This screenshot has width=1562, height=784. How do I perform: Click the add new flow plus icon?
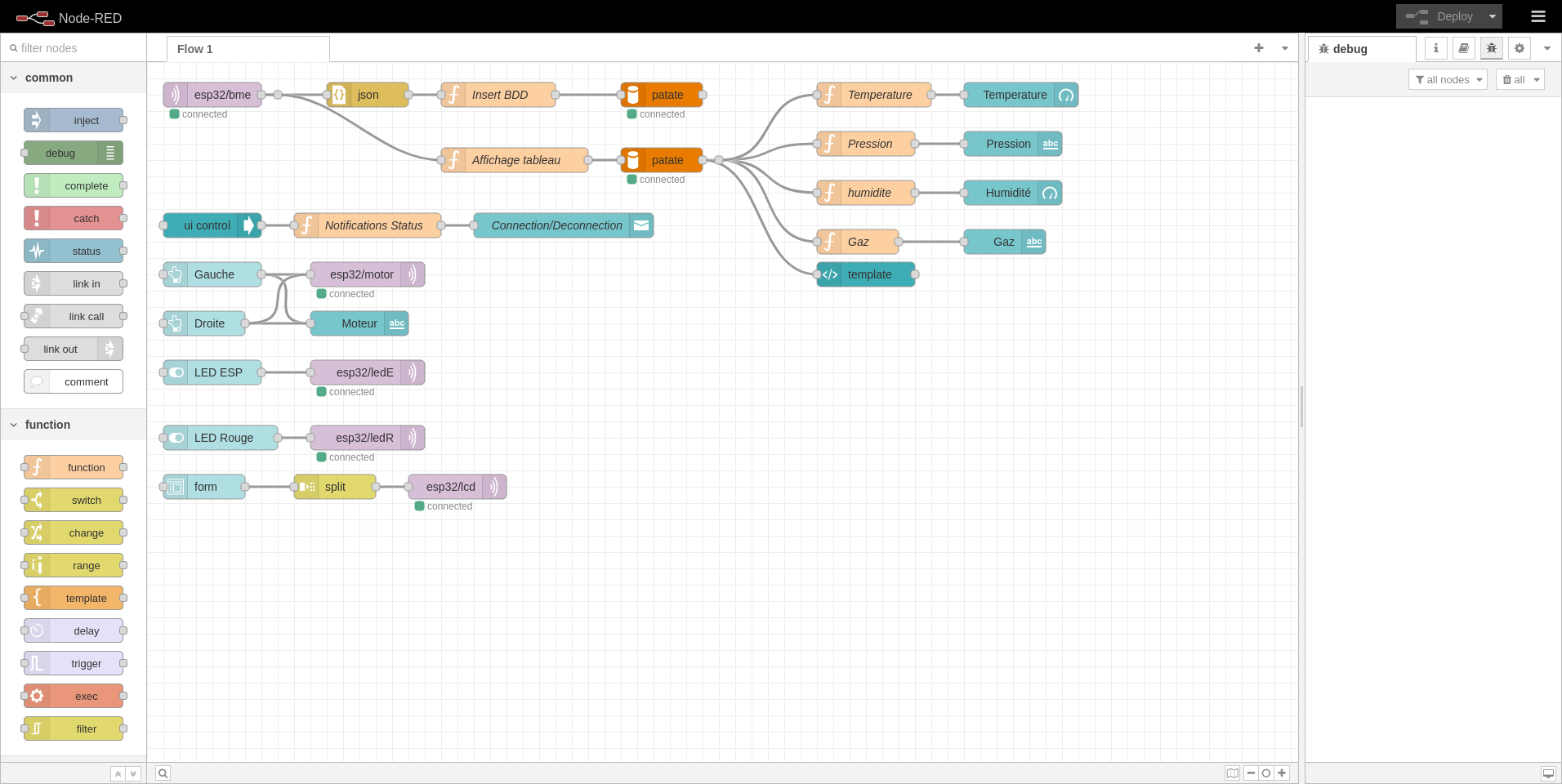pos(1258,48)
